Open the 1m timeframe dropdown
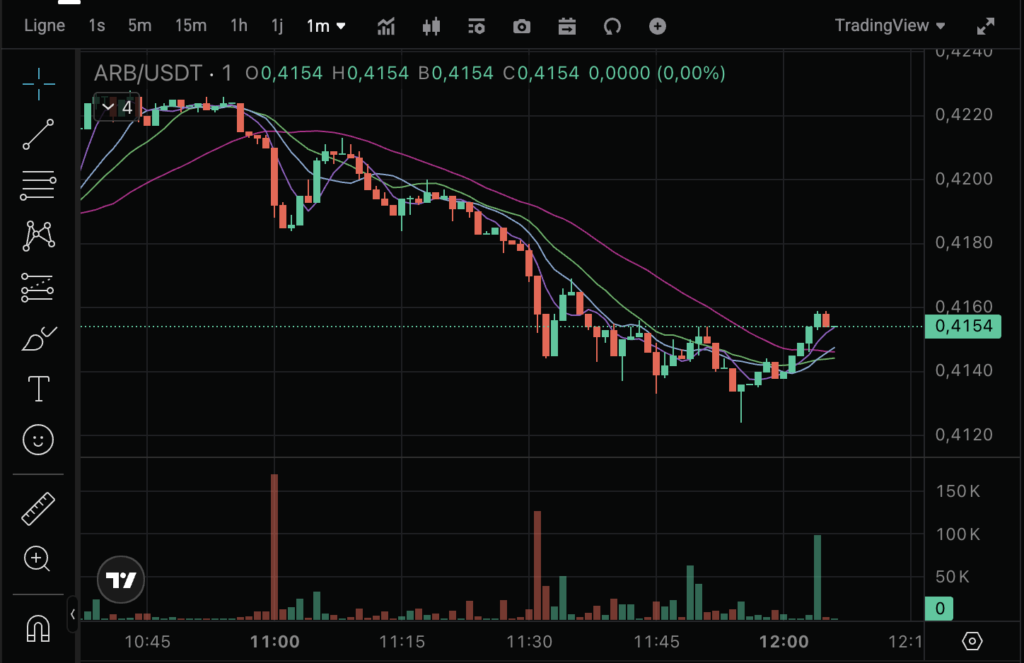Image resolution: width=1024 pixels, height=663 pixels. tap(326, 26)
